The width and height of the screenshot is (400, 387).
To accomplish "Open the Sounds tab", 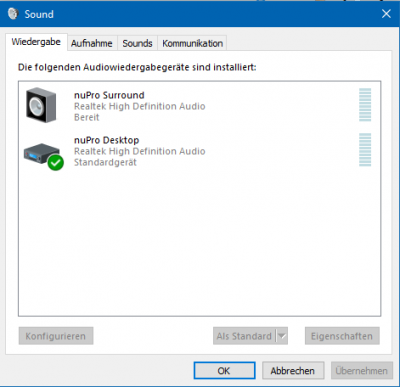I will pyautogui.click(x=137, y=43).
